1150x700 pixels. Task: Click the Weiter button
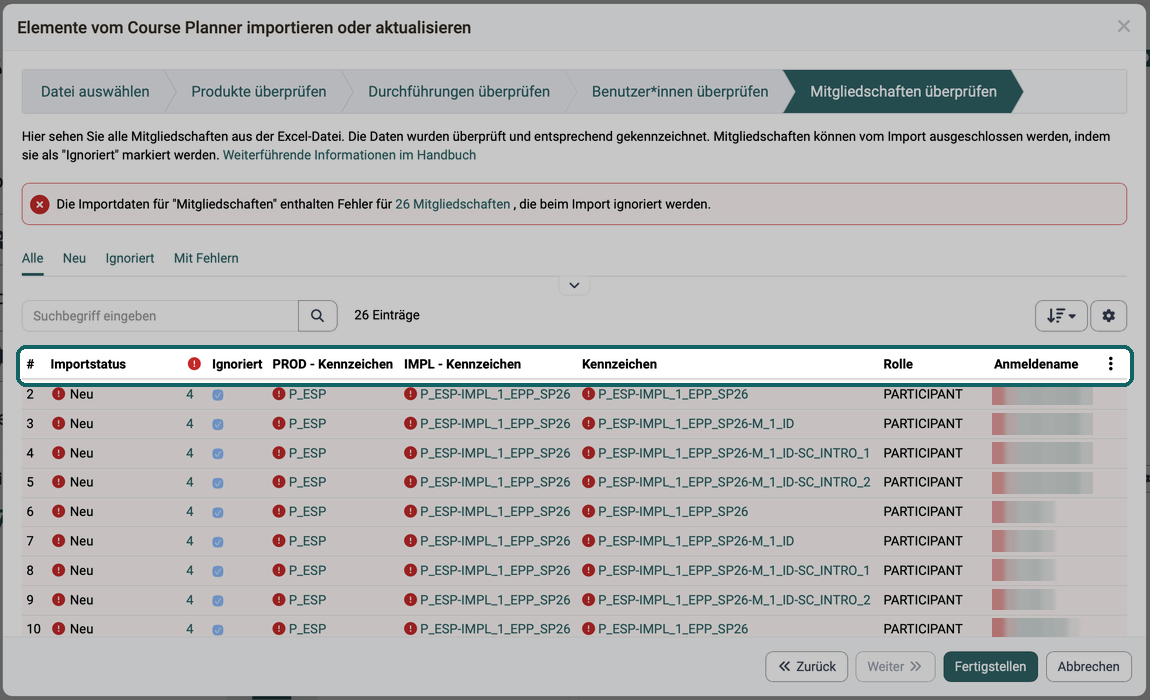click(895, 666)
